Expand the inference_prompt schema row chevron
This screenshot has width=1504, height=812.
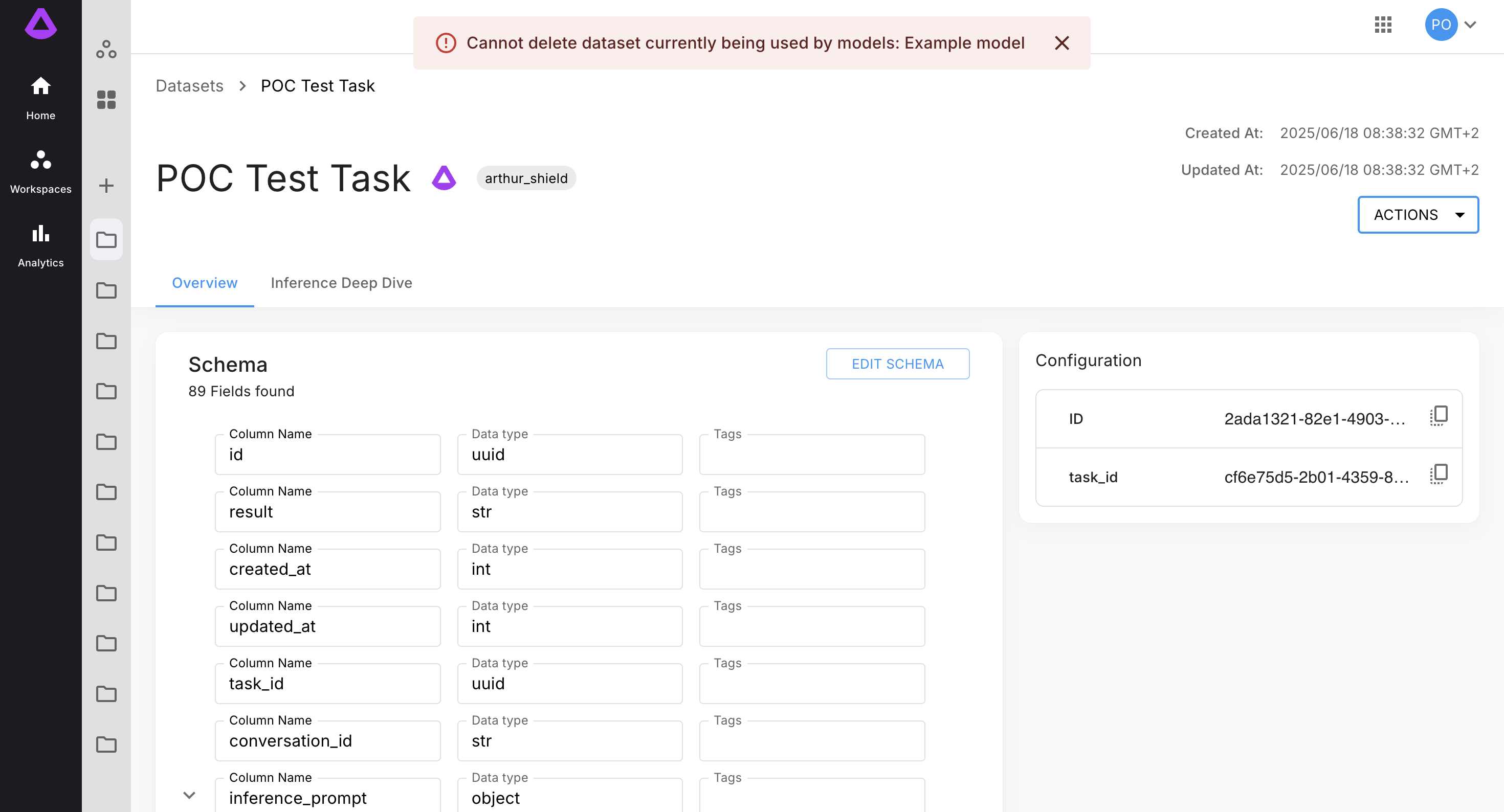pyautogui.click(x=189, y=795)
